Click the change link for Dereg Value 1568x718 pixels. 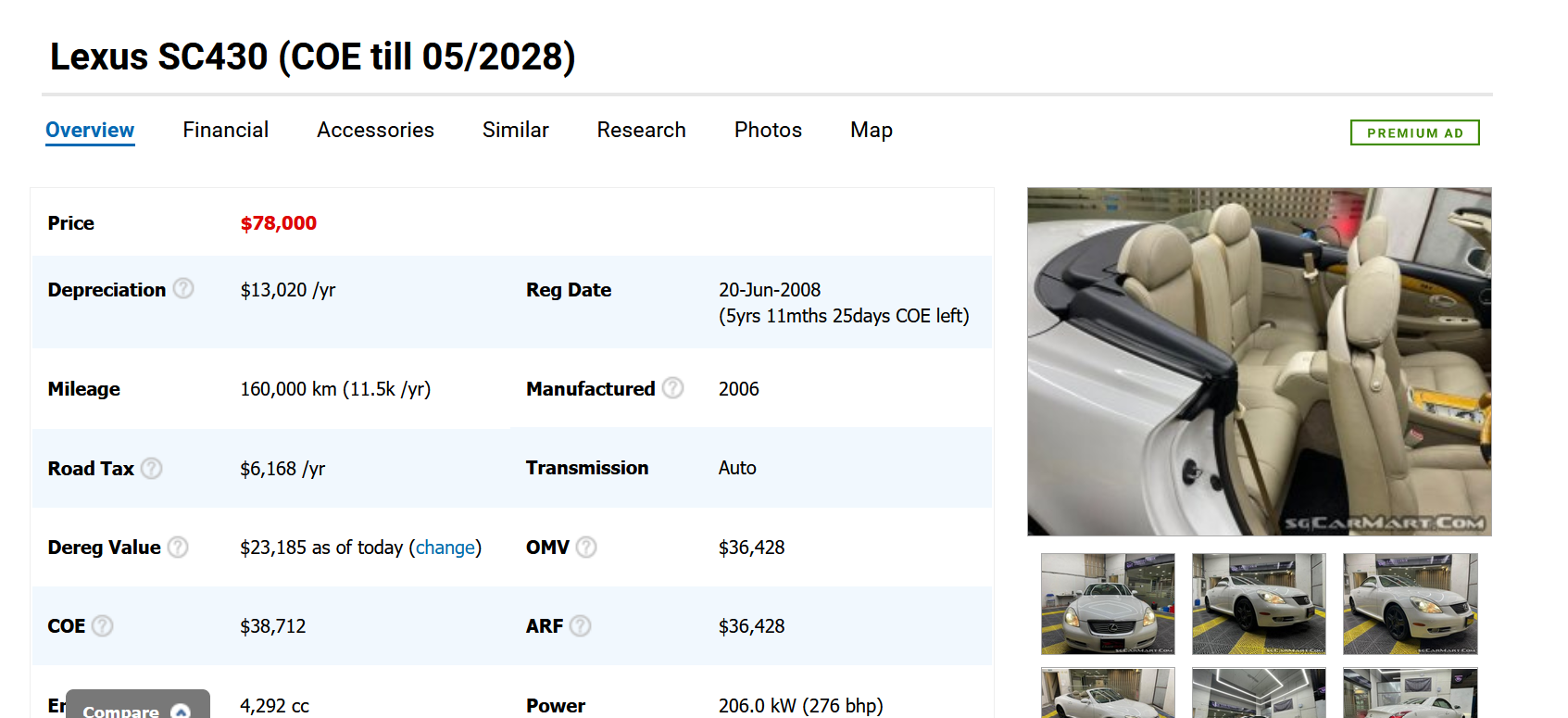(x=445, y=548)
